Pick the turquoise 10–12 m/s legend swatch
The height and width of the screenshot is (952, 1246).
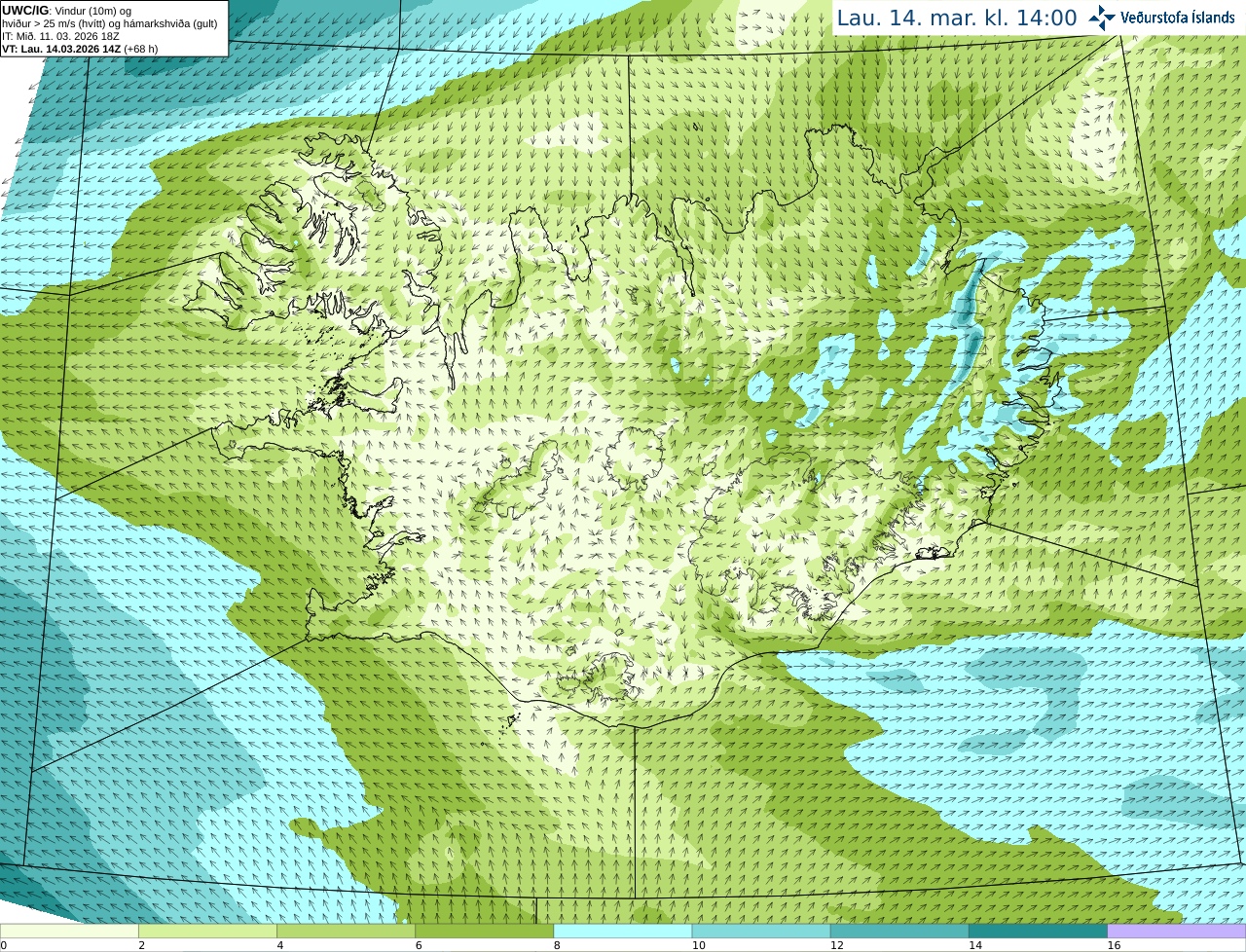click(x=761, y=932)
